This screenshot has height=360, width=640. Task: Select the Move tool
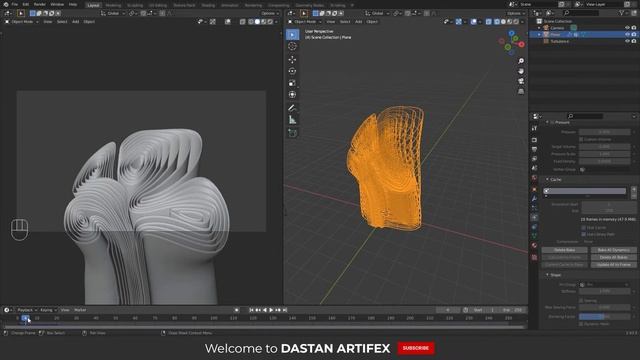(292, 60)
